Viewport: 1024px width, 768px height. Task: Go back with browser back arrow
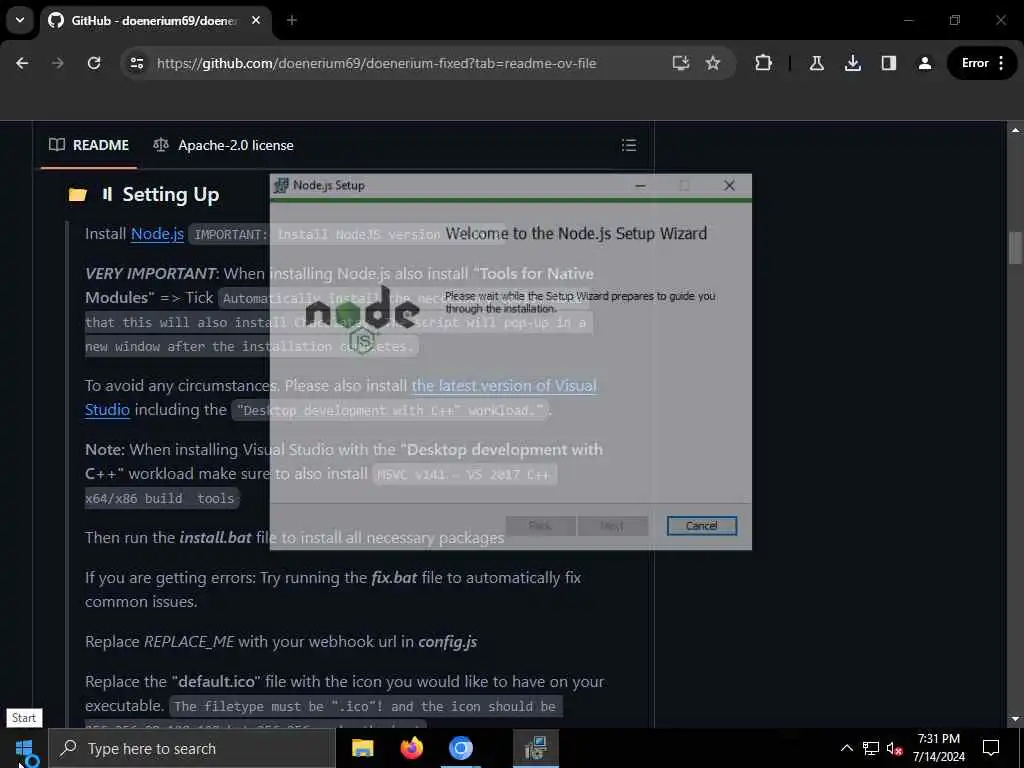(22, 63)
